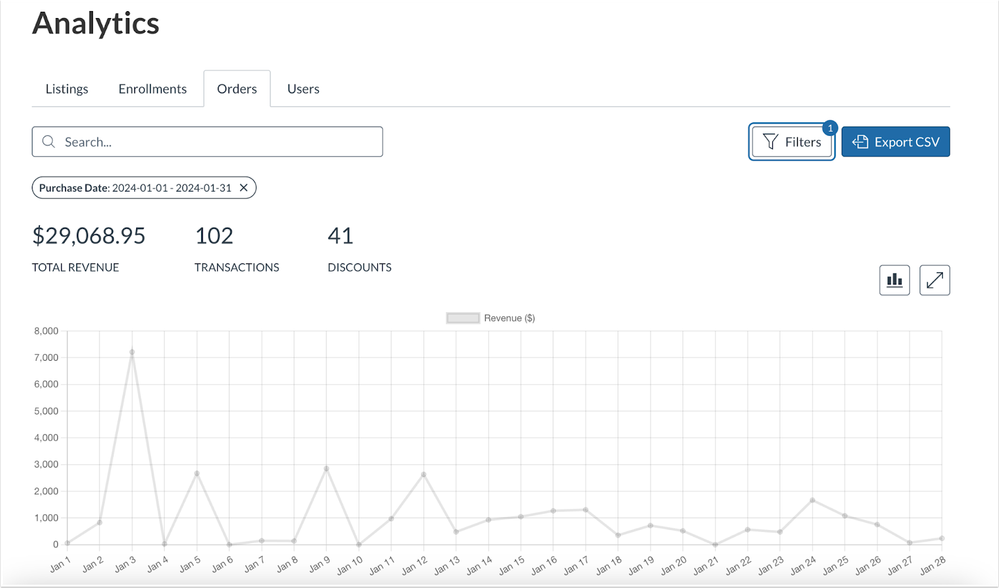The image size is (999, 588).
Task: Open the Listings tab
Action: coord(67,89)
